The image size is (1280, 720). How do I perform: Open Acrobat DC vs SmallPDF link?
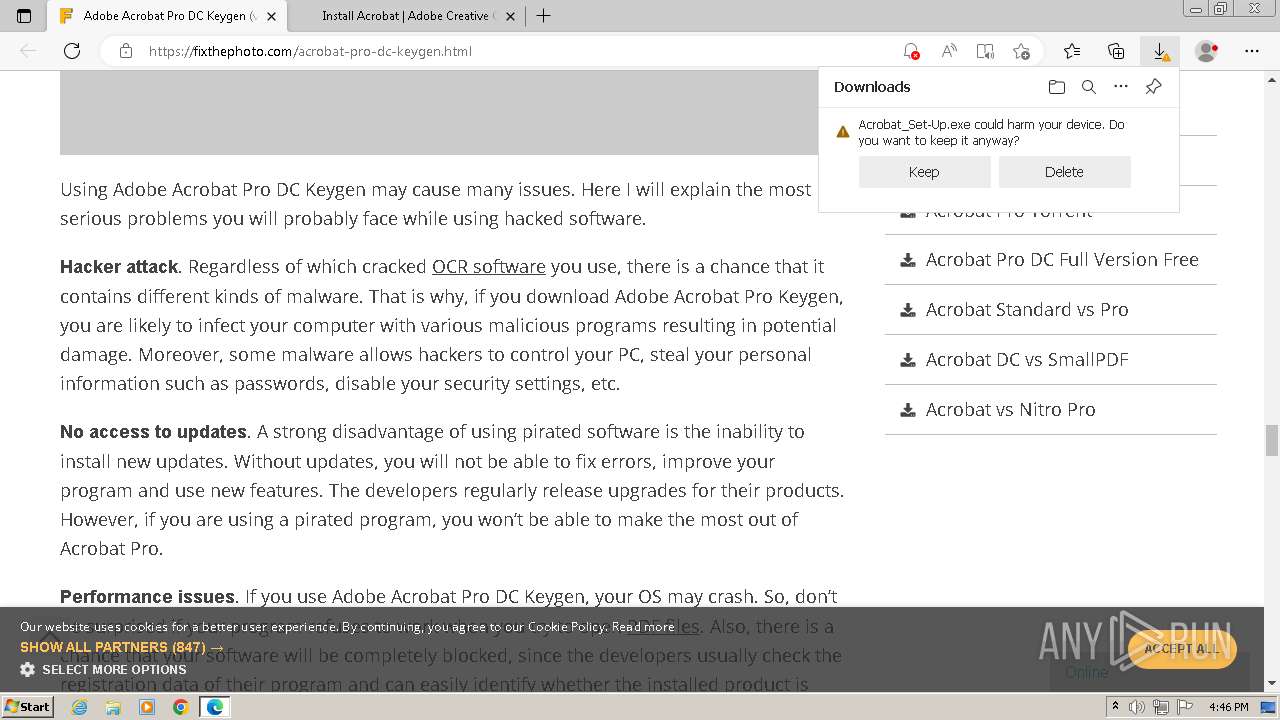point(1027,360)
